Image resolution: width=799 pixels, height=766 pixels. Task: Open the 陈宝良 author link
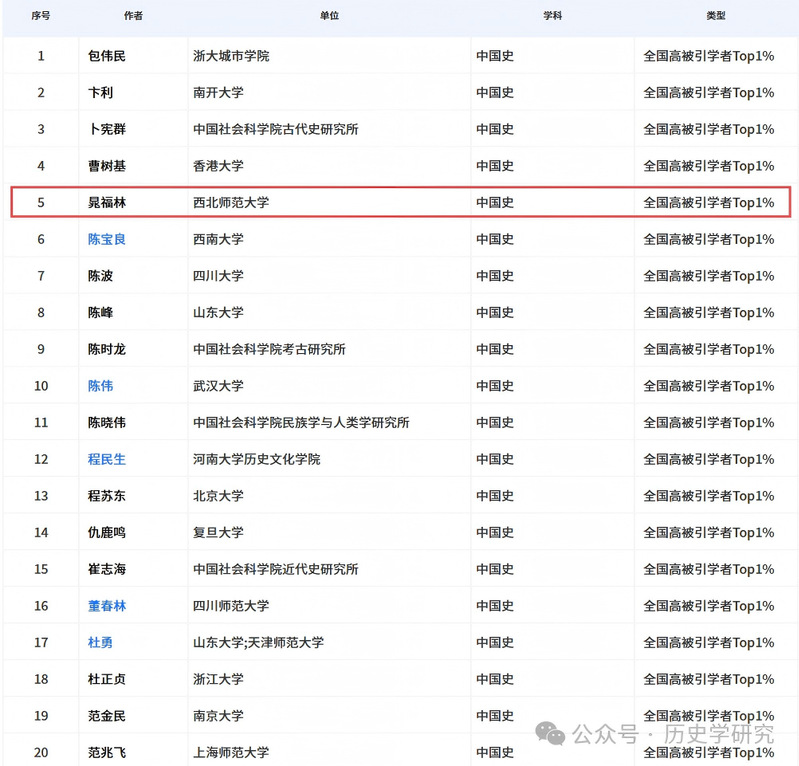tap(107, 240)
